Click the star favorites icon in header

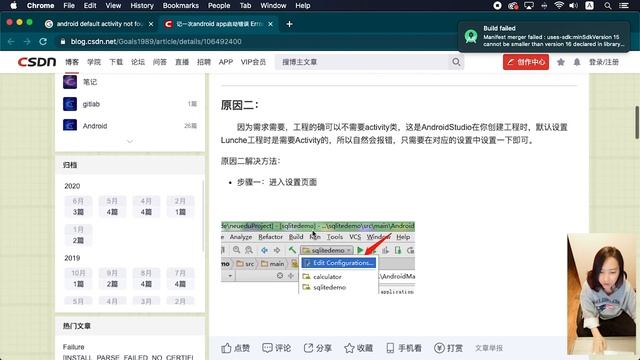(561, 62)
